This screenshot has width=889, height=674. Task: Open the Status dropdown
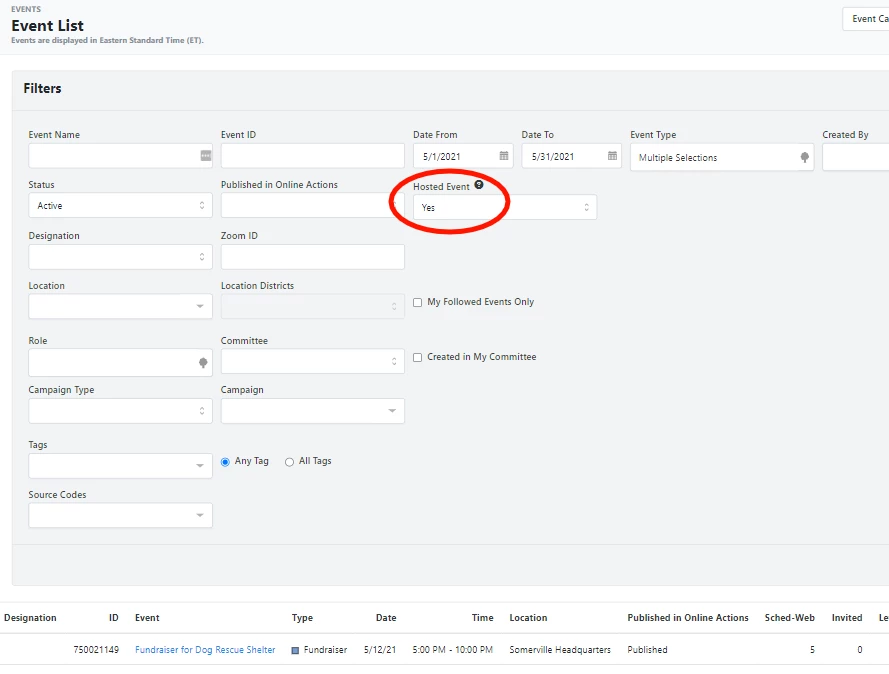(x=120, y=206)
